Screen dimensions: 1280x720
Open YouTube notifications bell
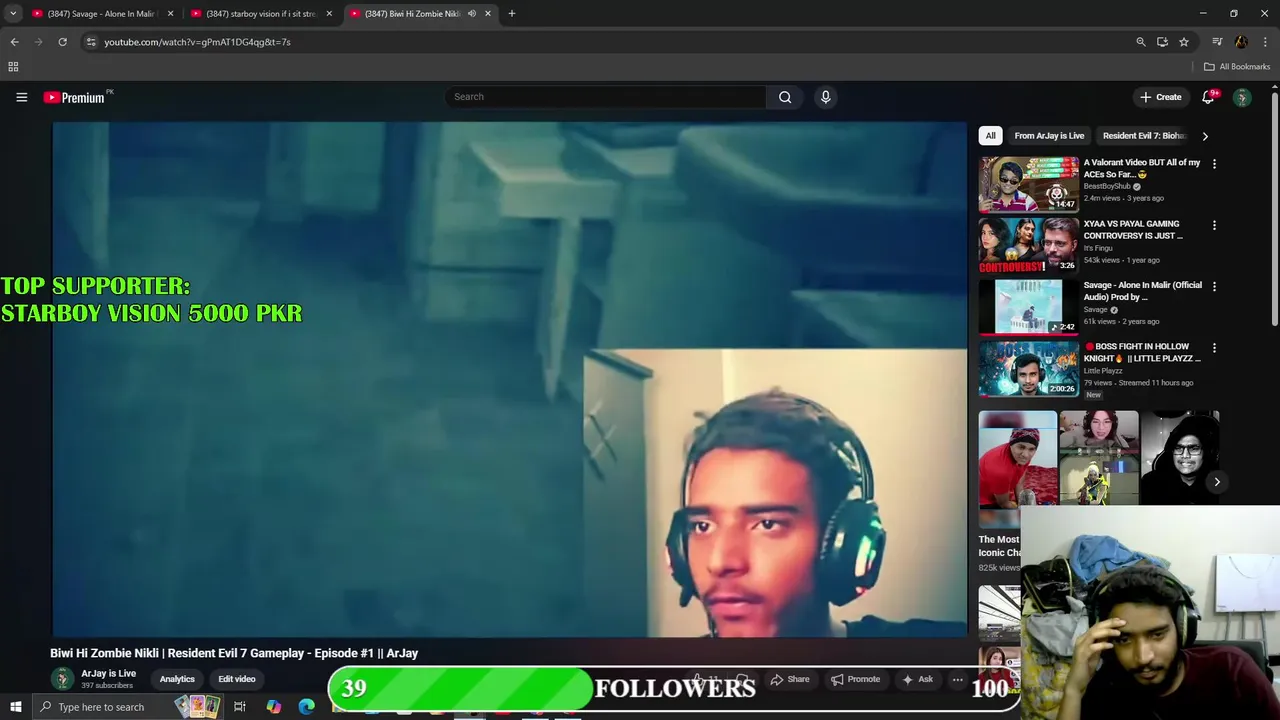[1208, 97]
